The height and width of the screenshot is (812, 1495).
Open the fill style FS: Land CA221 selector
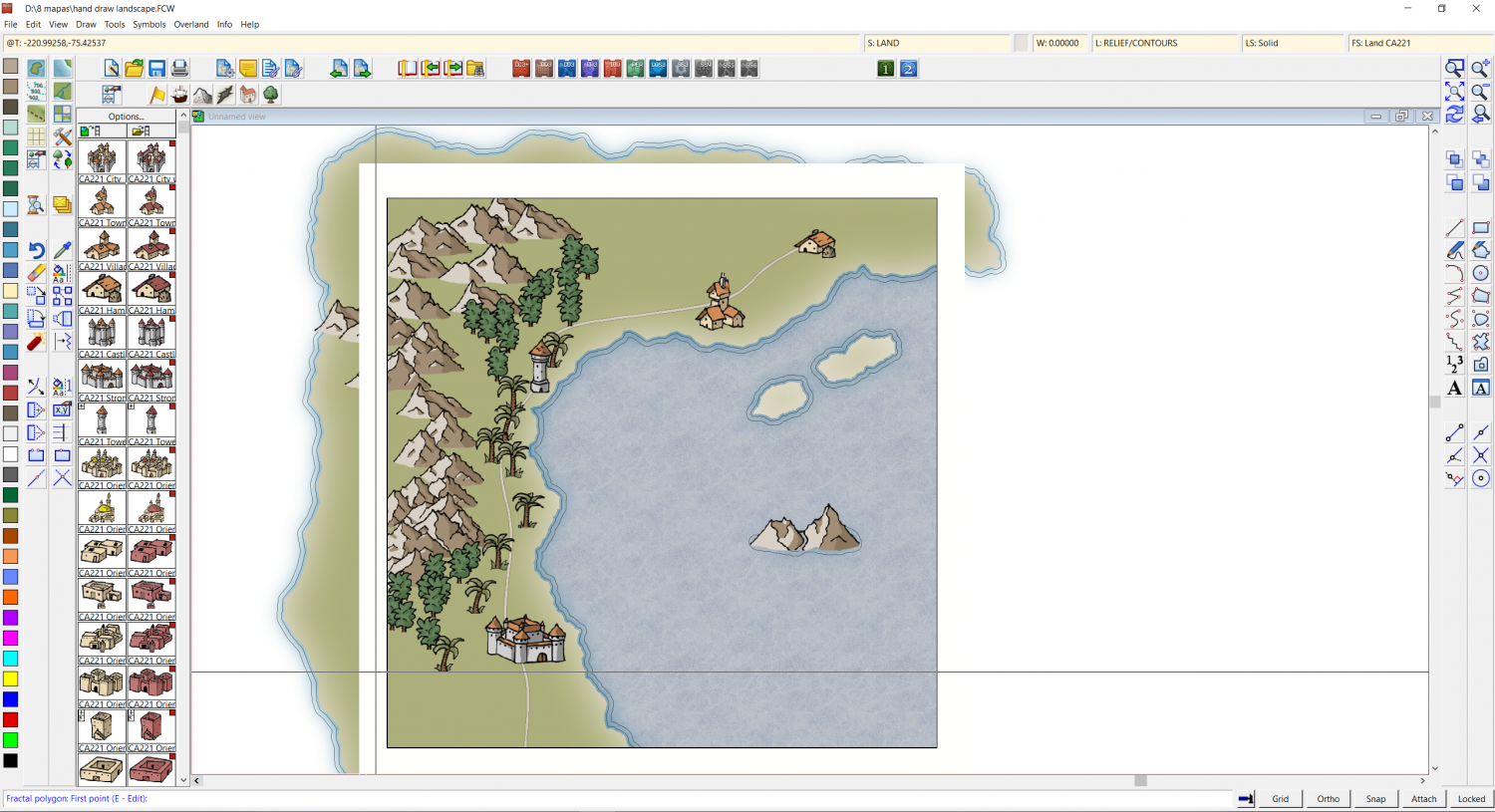point(1419,44)
